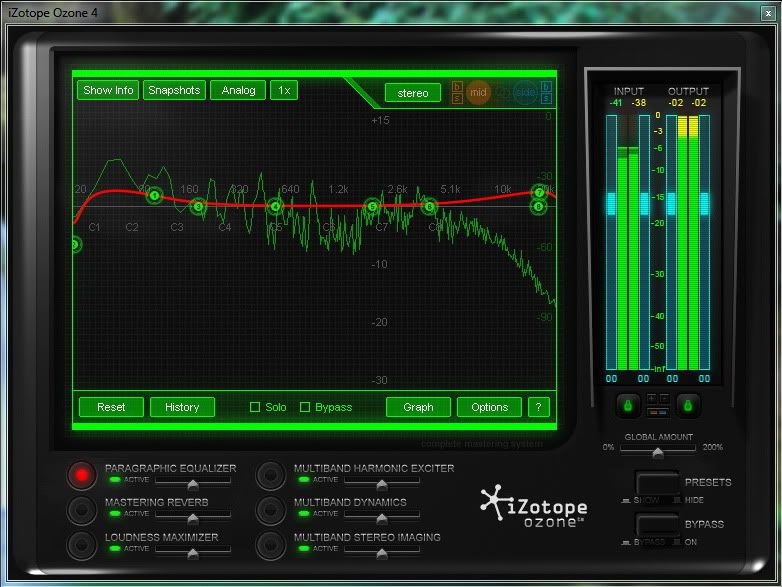Viewport: 782px width, 587px height.
Task: Open the Multiband Dynamics module round button
Action: (270, 510)
